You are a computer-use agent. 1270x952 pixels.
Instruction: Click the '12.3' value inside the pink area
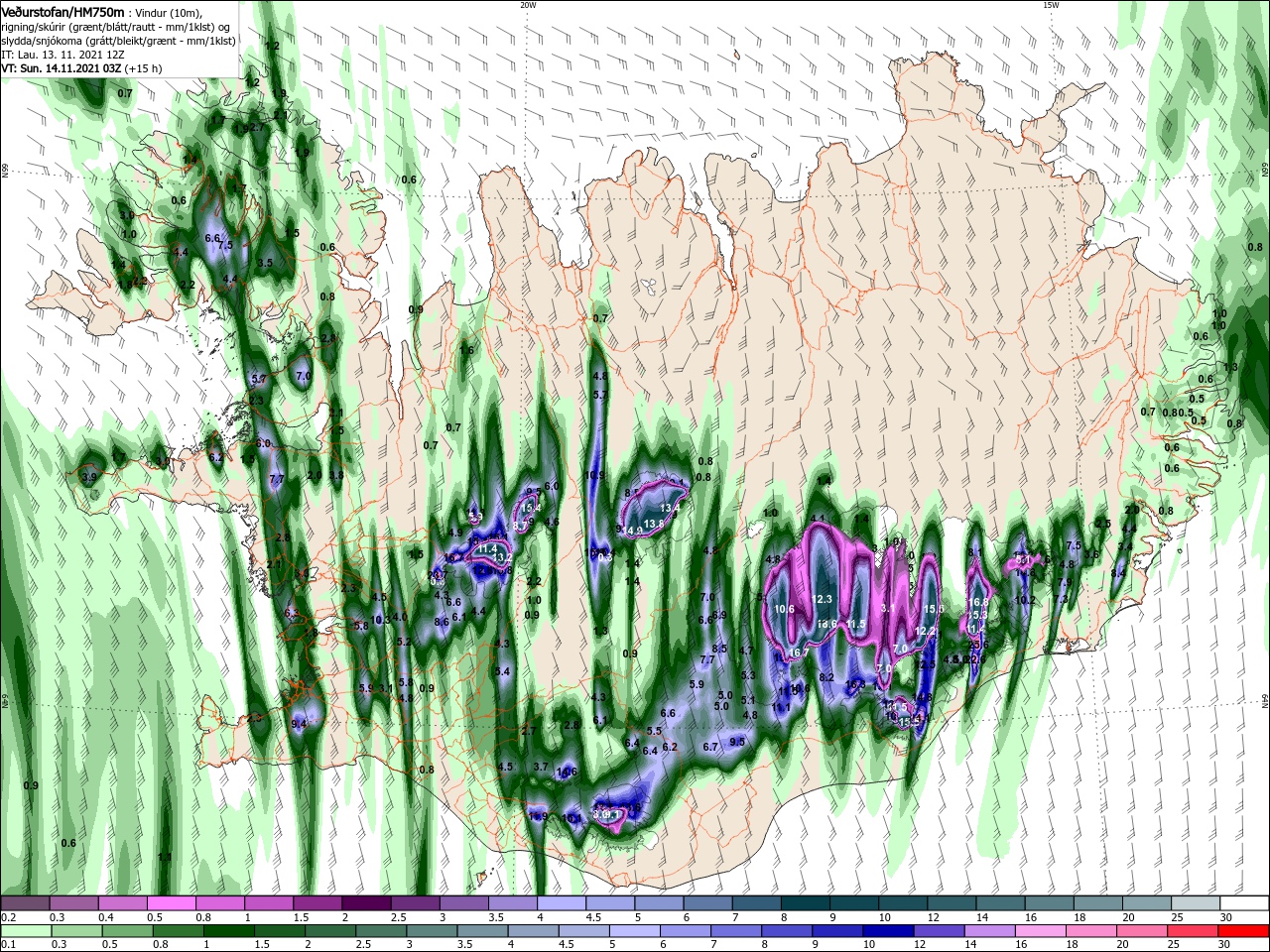click(x=823, y=599)
